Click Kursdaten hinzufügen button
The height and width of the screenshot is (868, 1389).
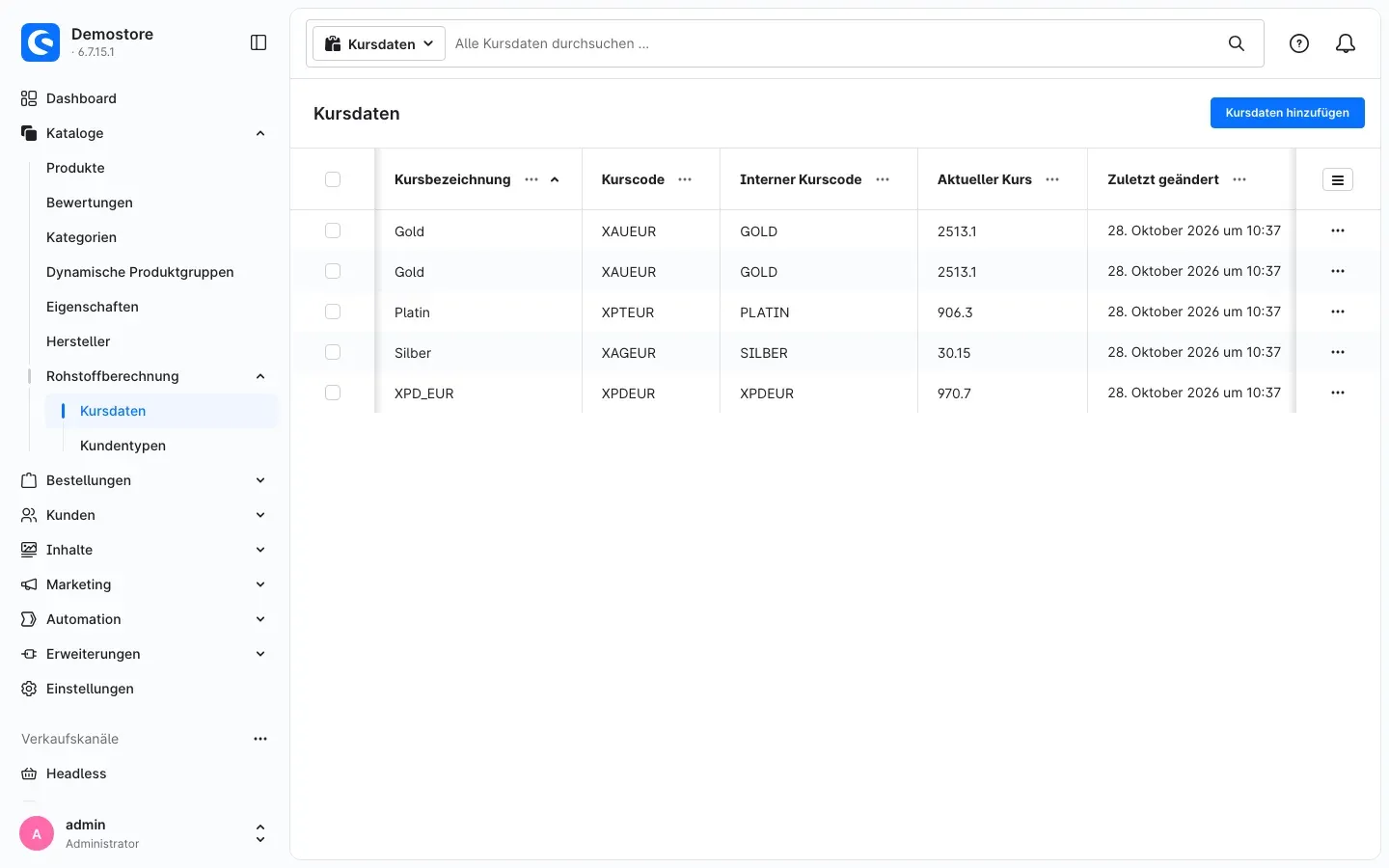click(x=1287, y=113)
